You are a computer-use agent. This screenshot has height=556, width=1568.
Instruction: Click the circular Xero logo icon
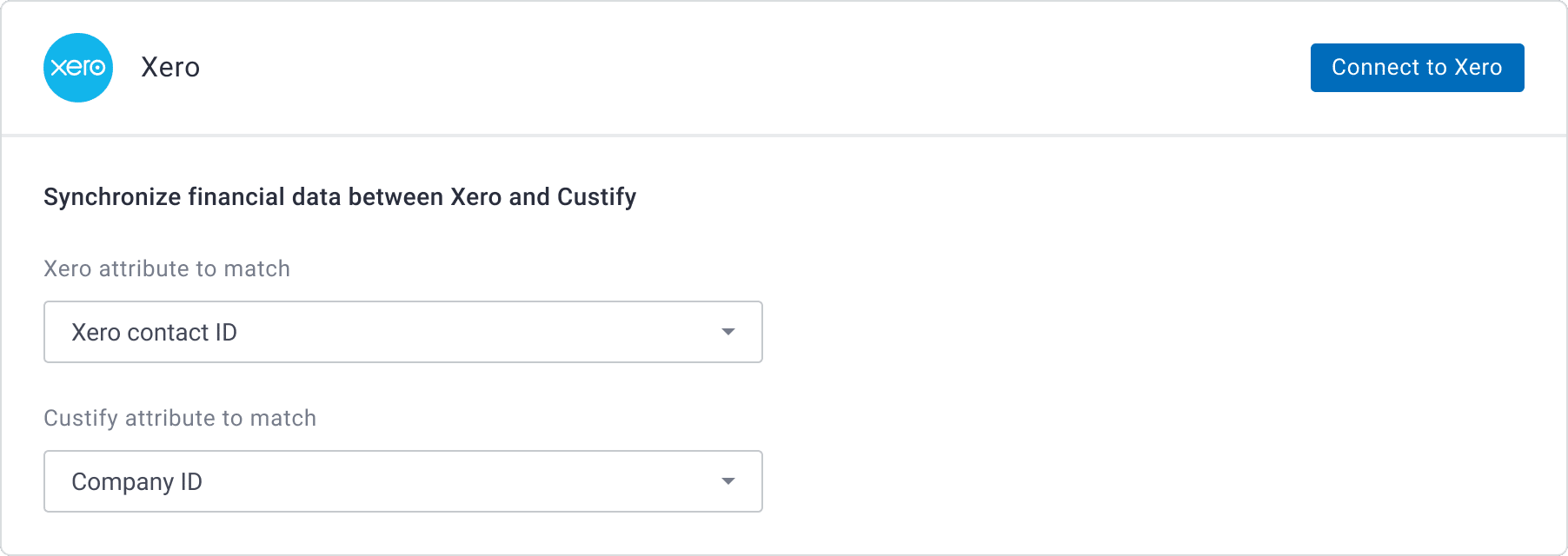point(77,68)
